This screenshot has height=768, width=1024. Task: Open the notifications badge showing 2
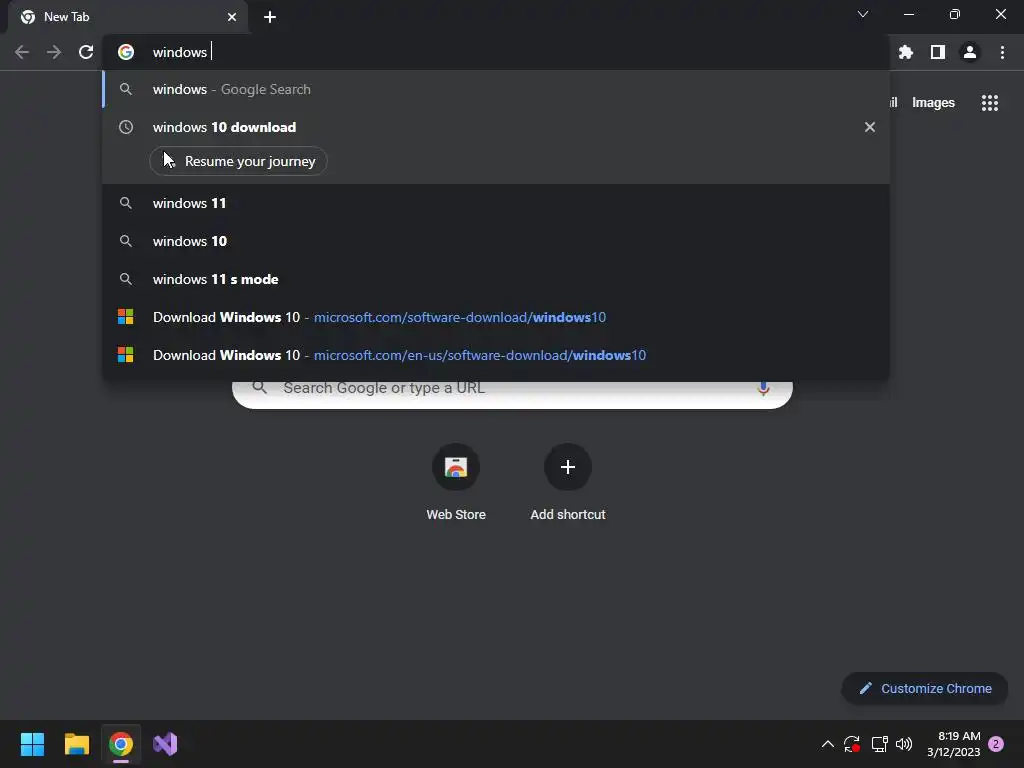pos(996,744)
